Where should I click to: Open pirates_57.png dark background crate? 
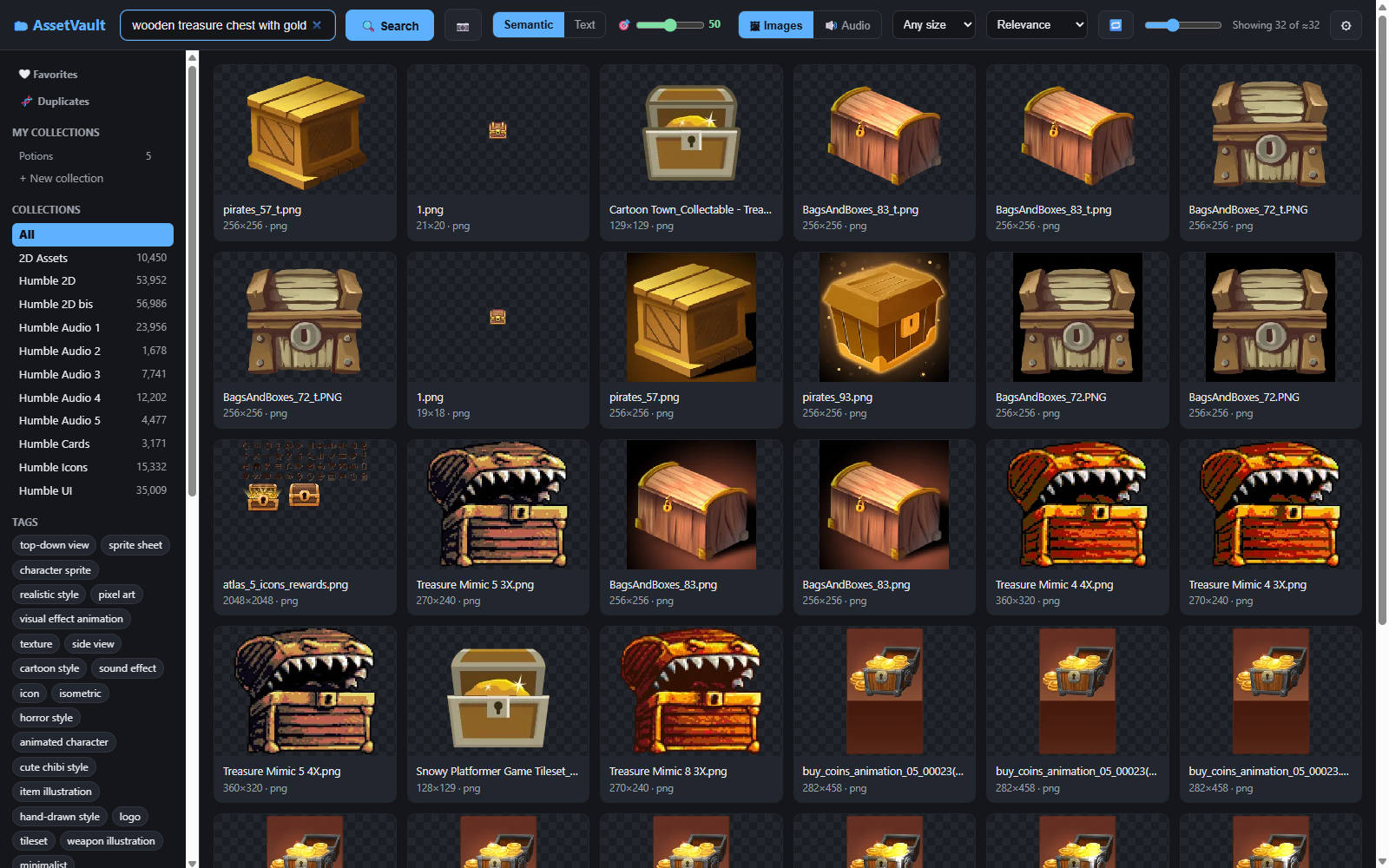691,317
